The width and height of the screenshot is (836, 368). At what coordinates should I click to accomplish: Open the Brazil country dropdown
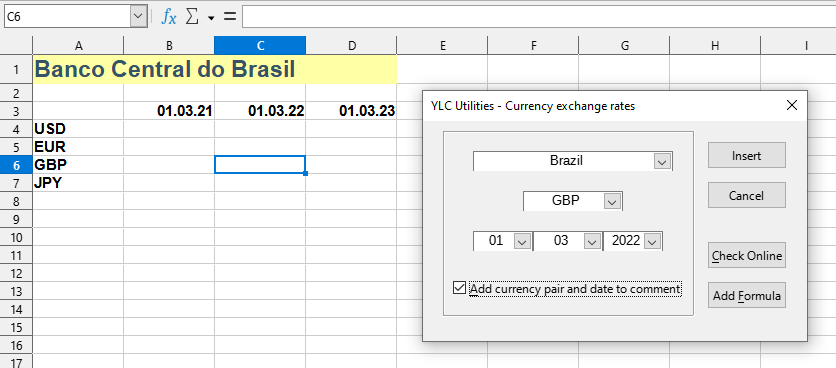[662, 161]
